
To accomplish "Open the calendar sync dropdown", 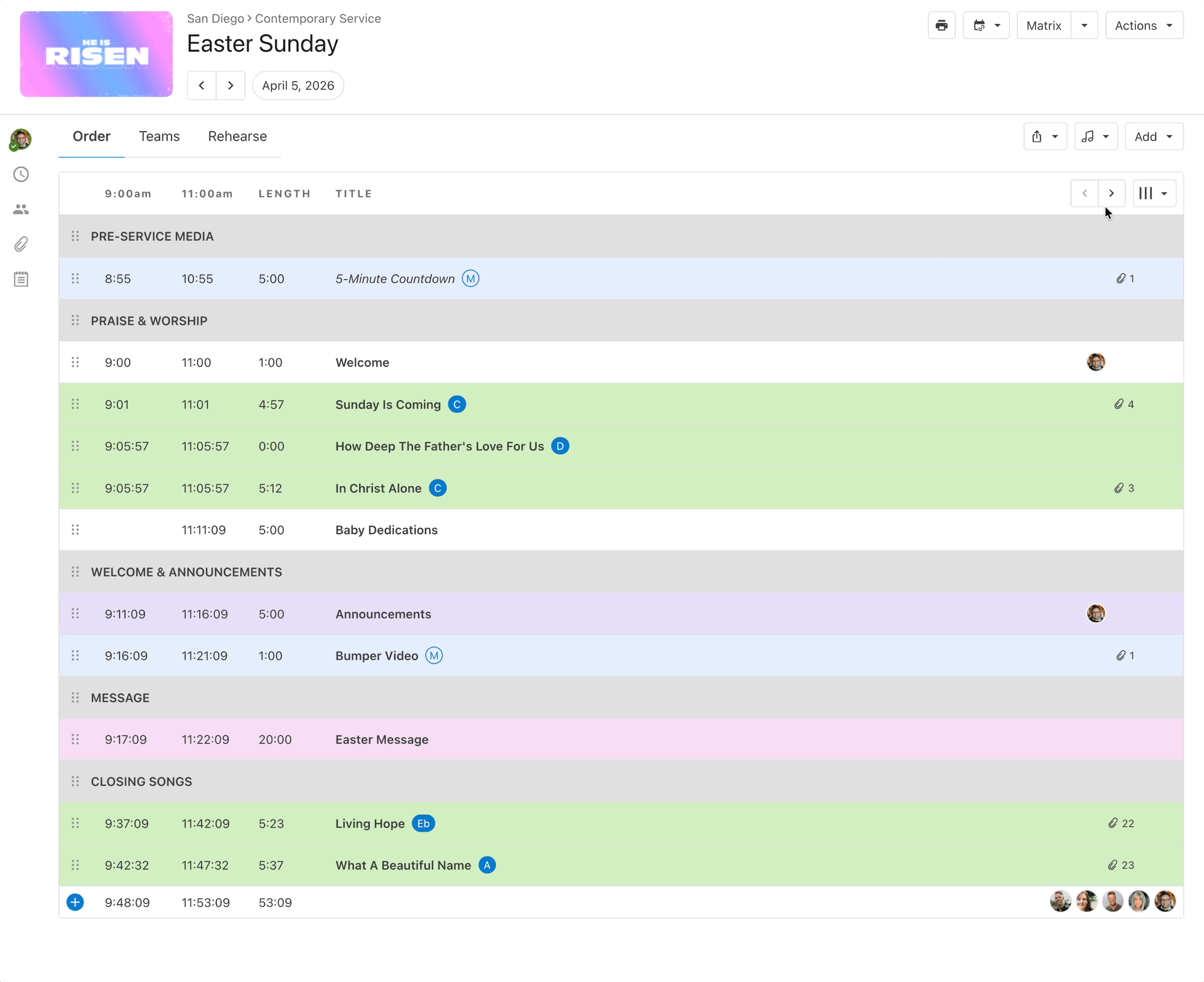I will (x=985, y=25).
